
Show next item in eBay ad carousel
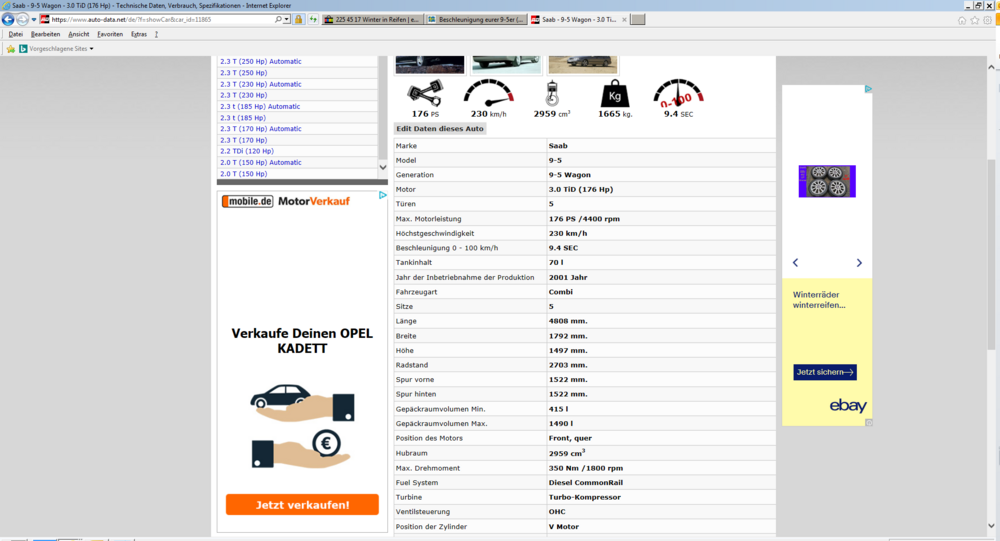click(x=859, y=263)
